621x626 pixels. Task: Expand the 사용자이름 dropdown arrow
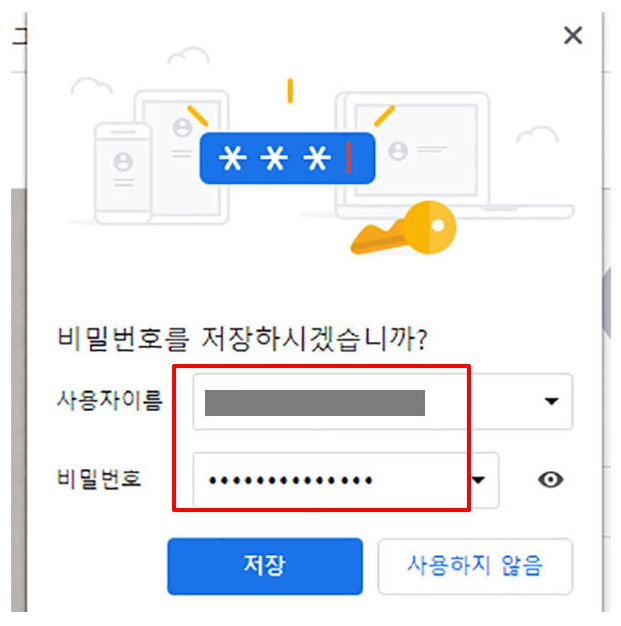point(552,401)
